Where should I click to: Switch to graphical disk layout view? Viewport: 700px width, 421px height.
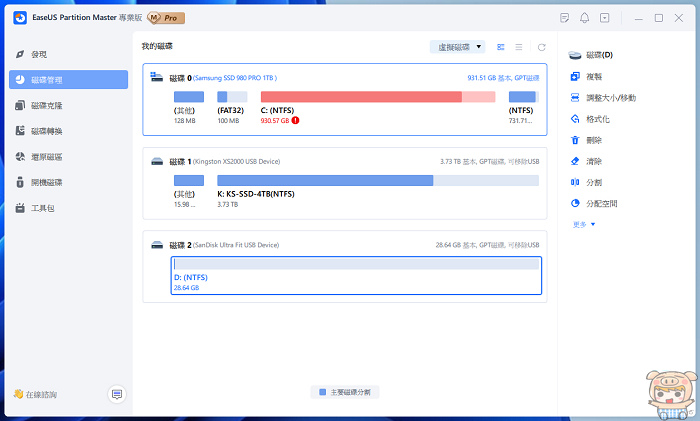tap(500, 47)
